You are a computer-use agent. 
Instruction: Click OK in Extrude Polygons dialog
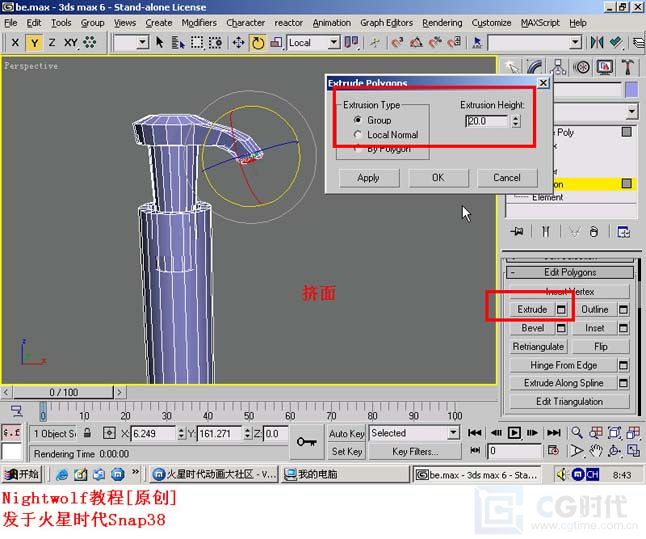click(438, 178)
